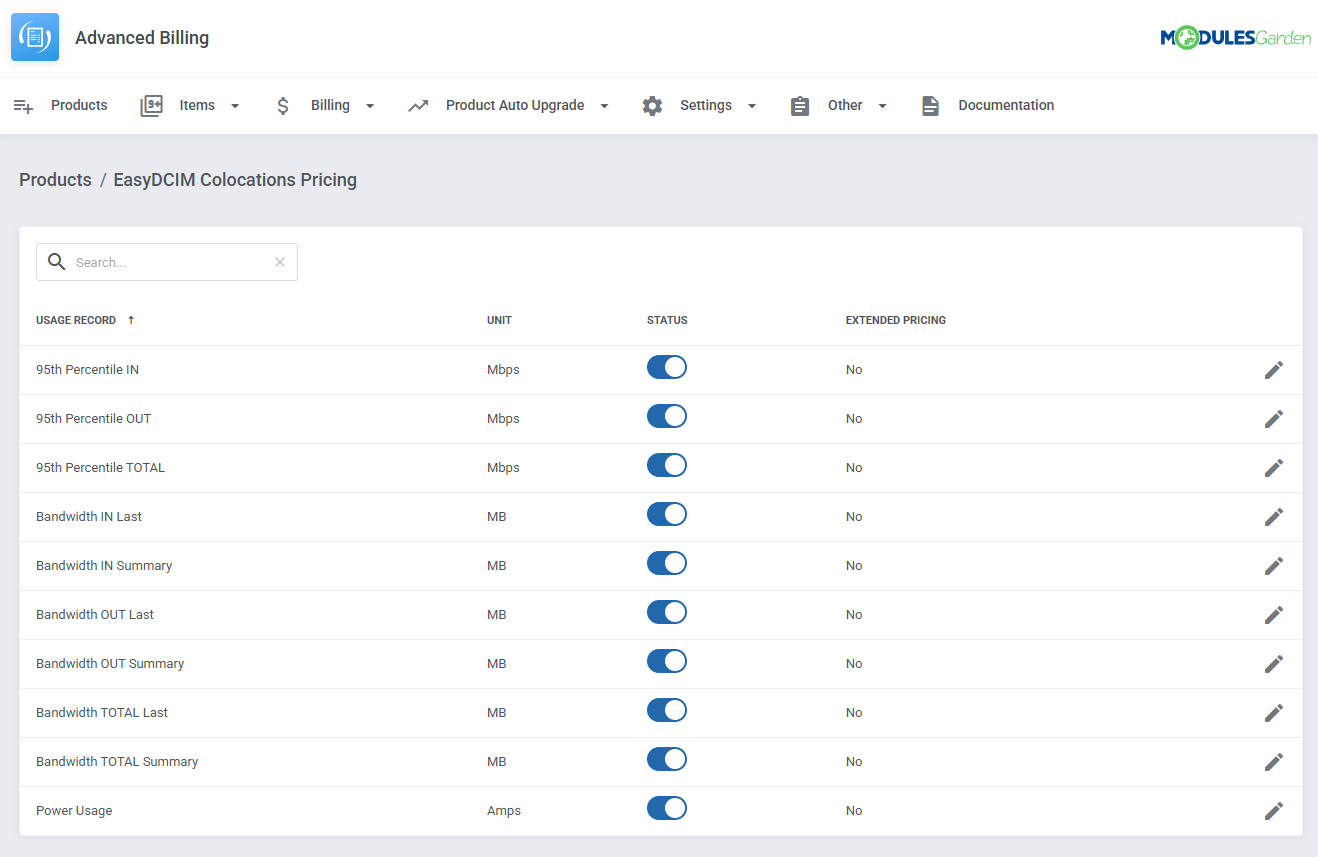This screenshot has height=857, width=1318.
Task: Toggle off Bandwidth OUT Summary status
Action: pos(666,661)
